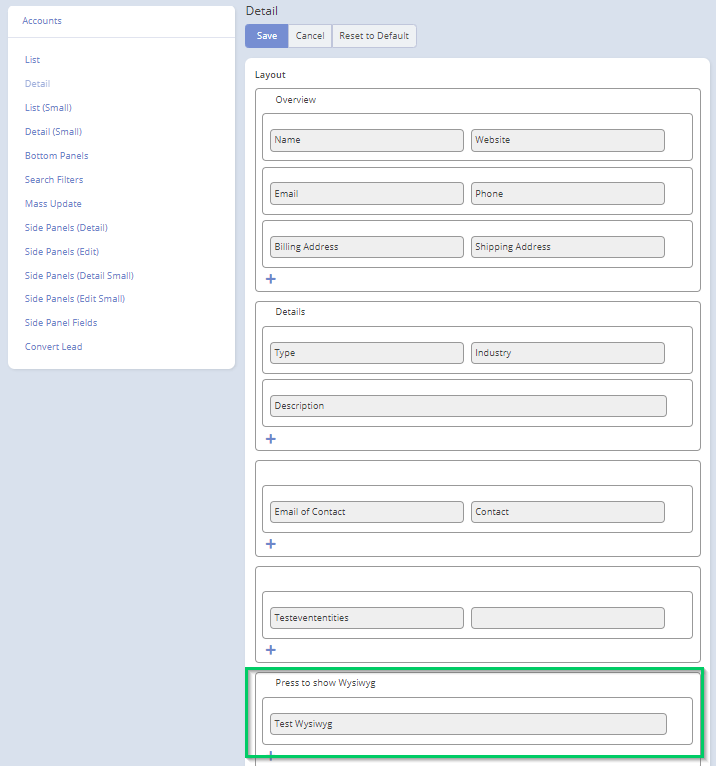Open the Convert Lead layout
Screen dimensions: 716x766
[x=54, y=347]
